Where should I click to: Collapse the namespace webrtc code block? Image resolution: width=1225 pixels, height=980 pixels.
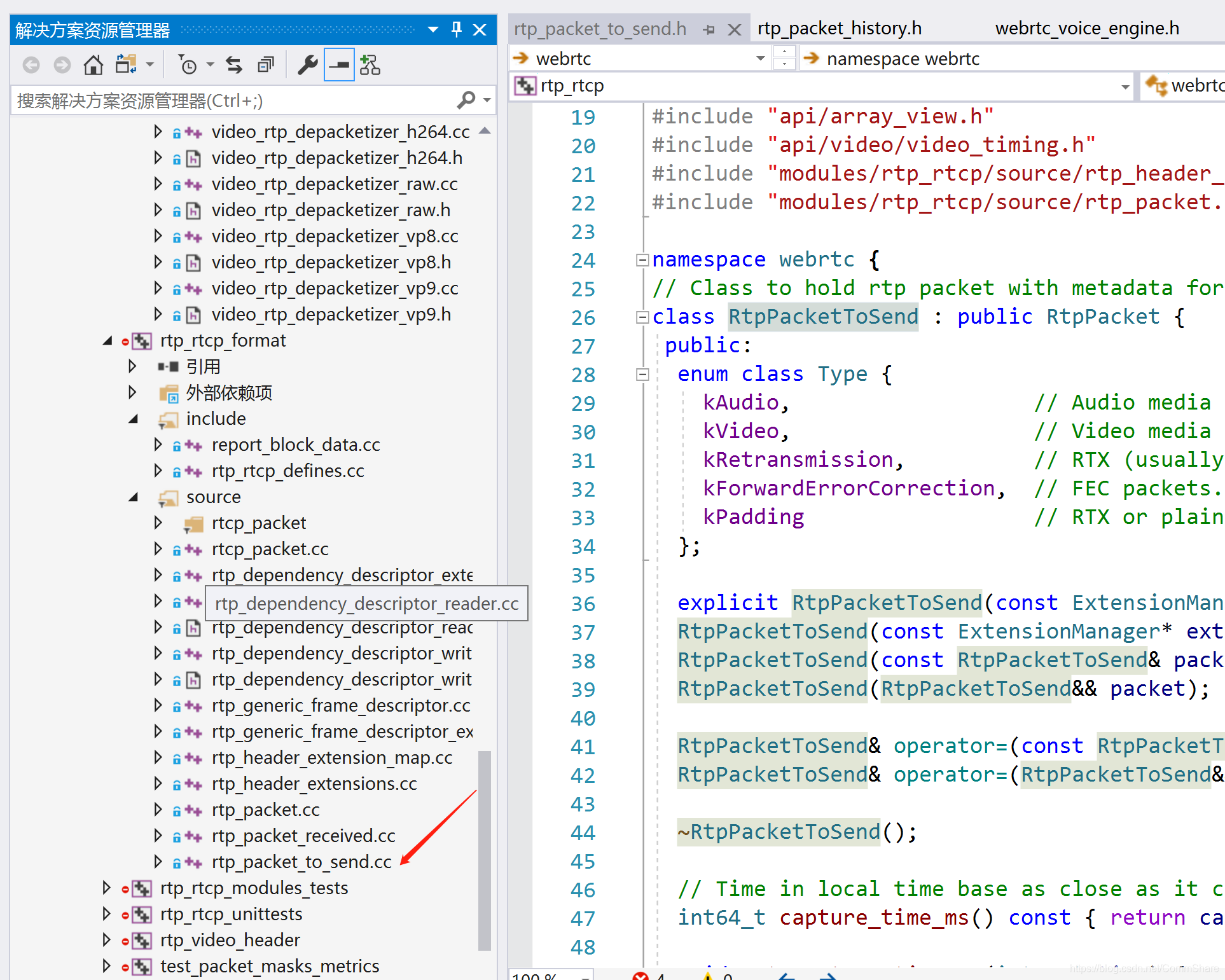point(642,259)
